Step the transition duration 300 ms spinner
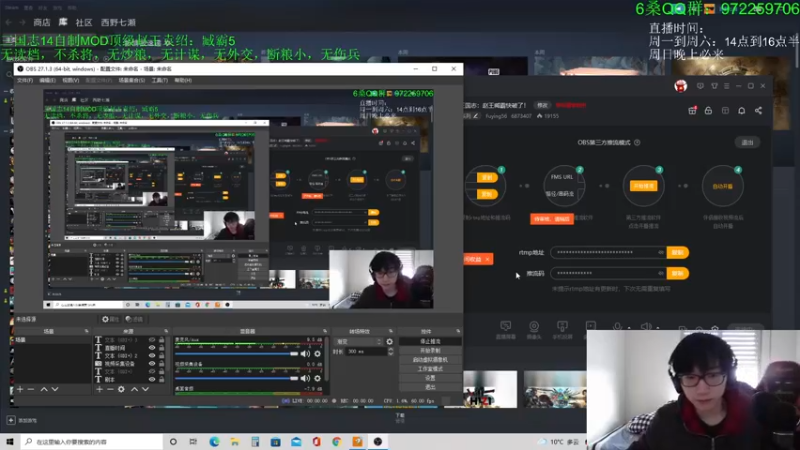This screenshot has width=800, height=450. [390, 352]
